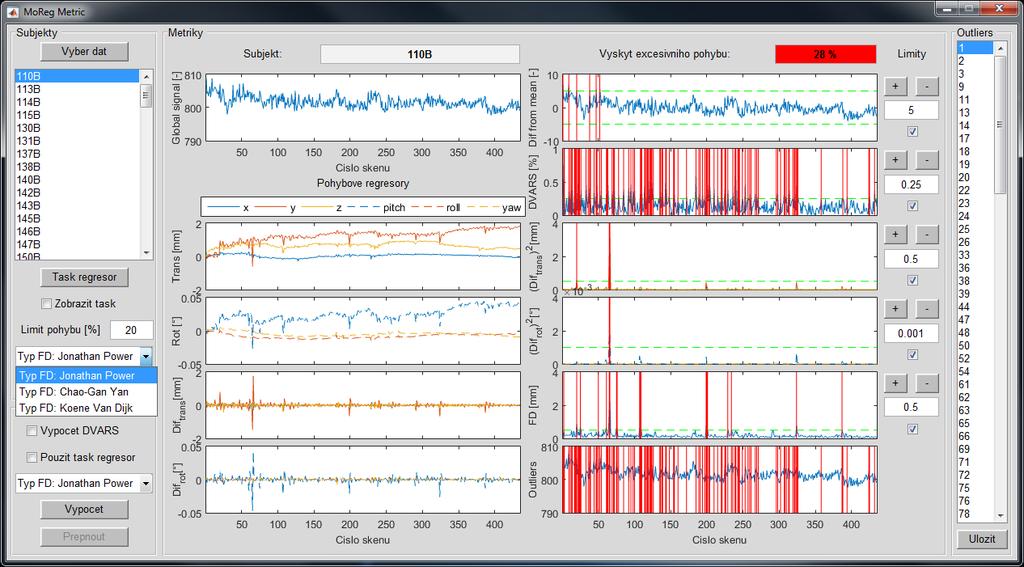Viewport: 1024px width, 567px height.
Task: Select outlier 66 in Outliers list
Action: tap(976, 436)
